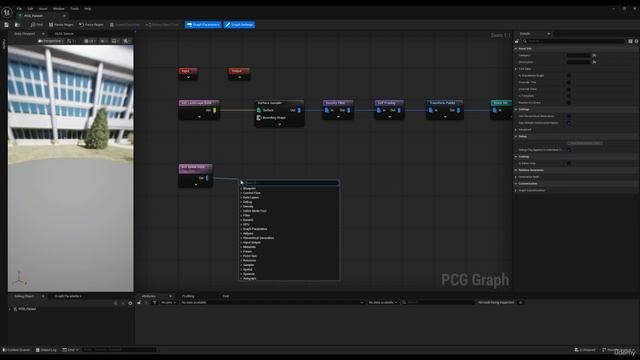
Task: Click the Cancel Execution toolbar button
Action: (x=125, y=25)
